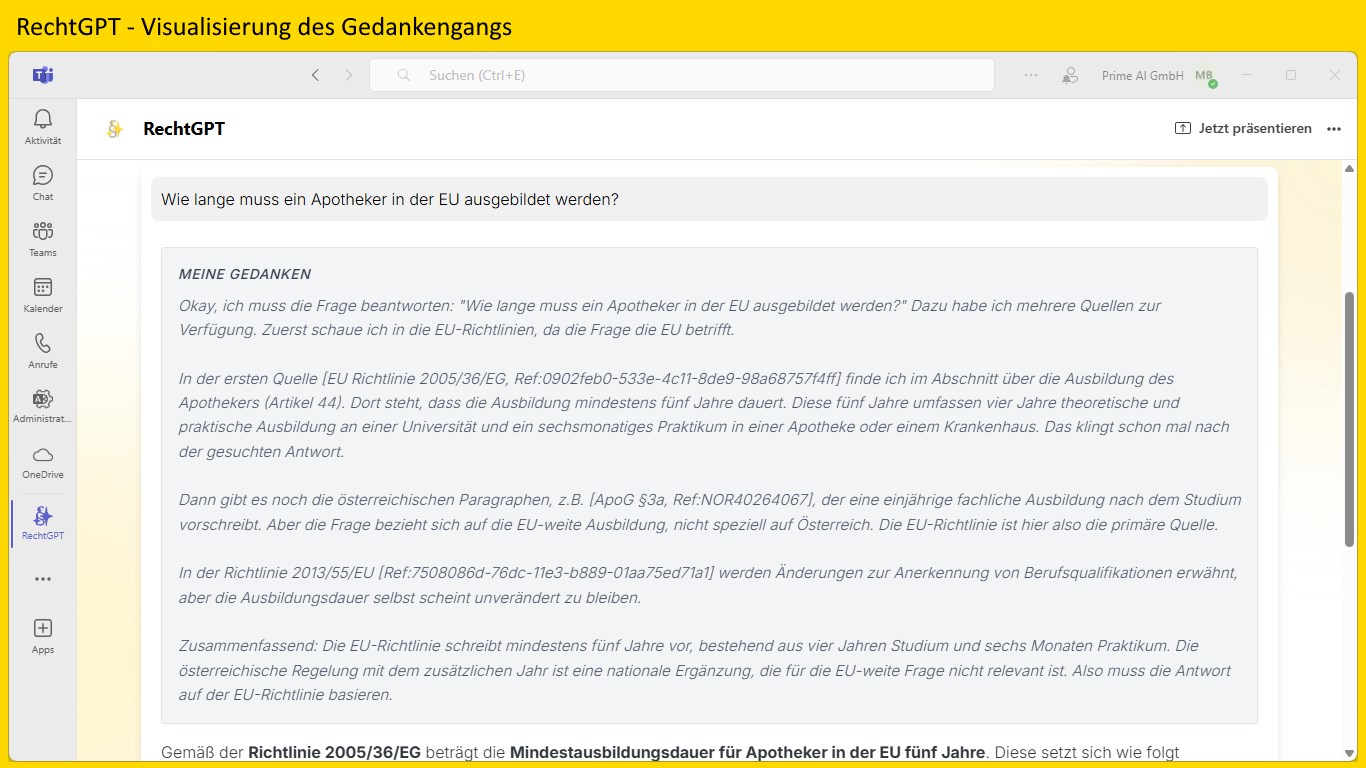Minimize the Teams window
Viewport: 1366px width, 768px height.
(1247, 75)
